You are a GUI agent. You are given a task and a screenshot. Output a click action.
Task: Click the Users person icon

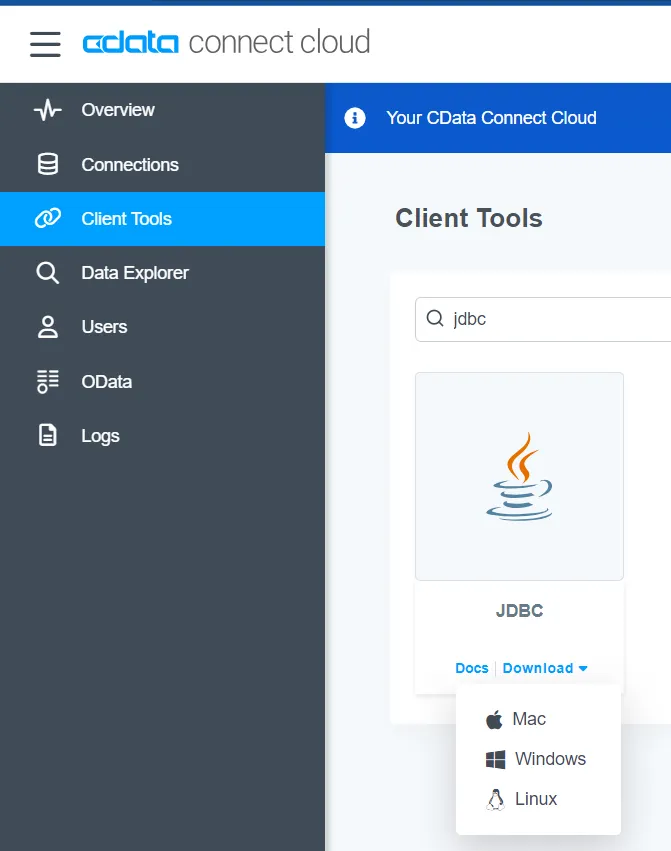(x=48, y=327)
